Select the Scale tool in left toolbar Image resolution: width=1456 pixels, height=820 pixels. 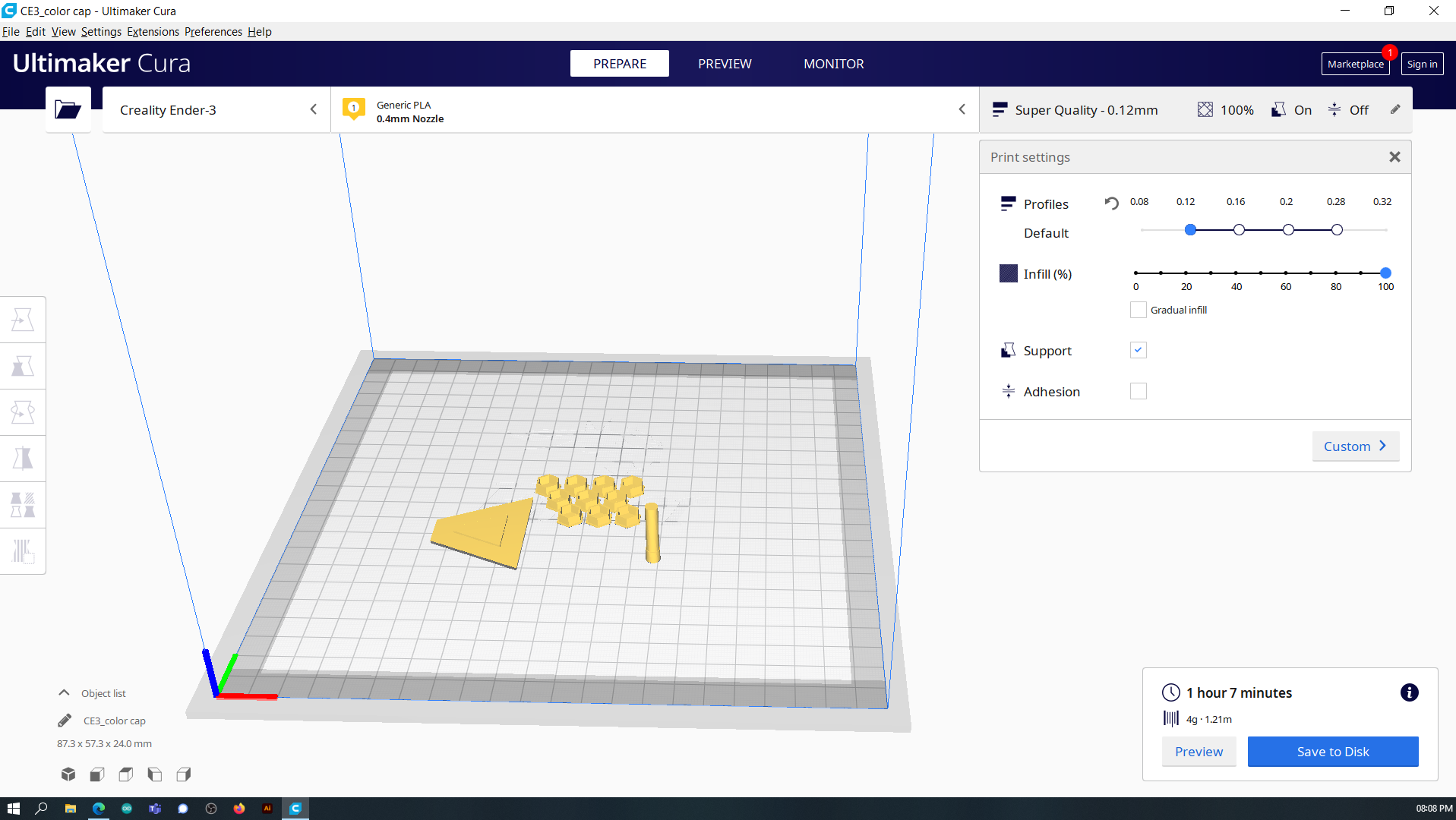point(23,367)
